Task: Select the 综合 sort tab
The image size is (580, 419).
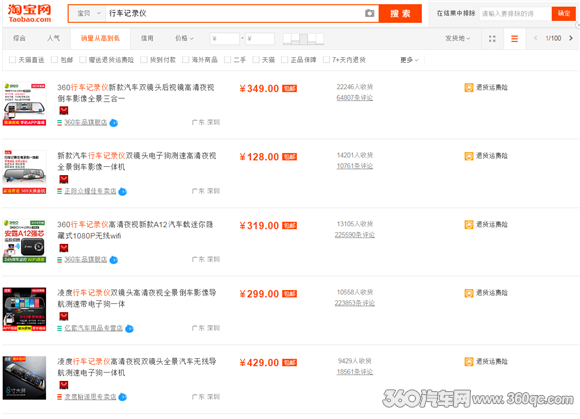Action: [19, 38]
